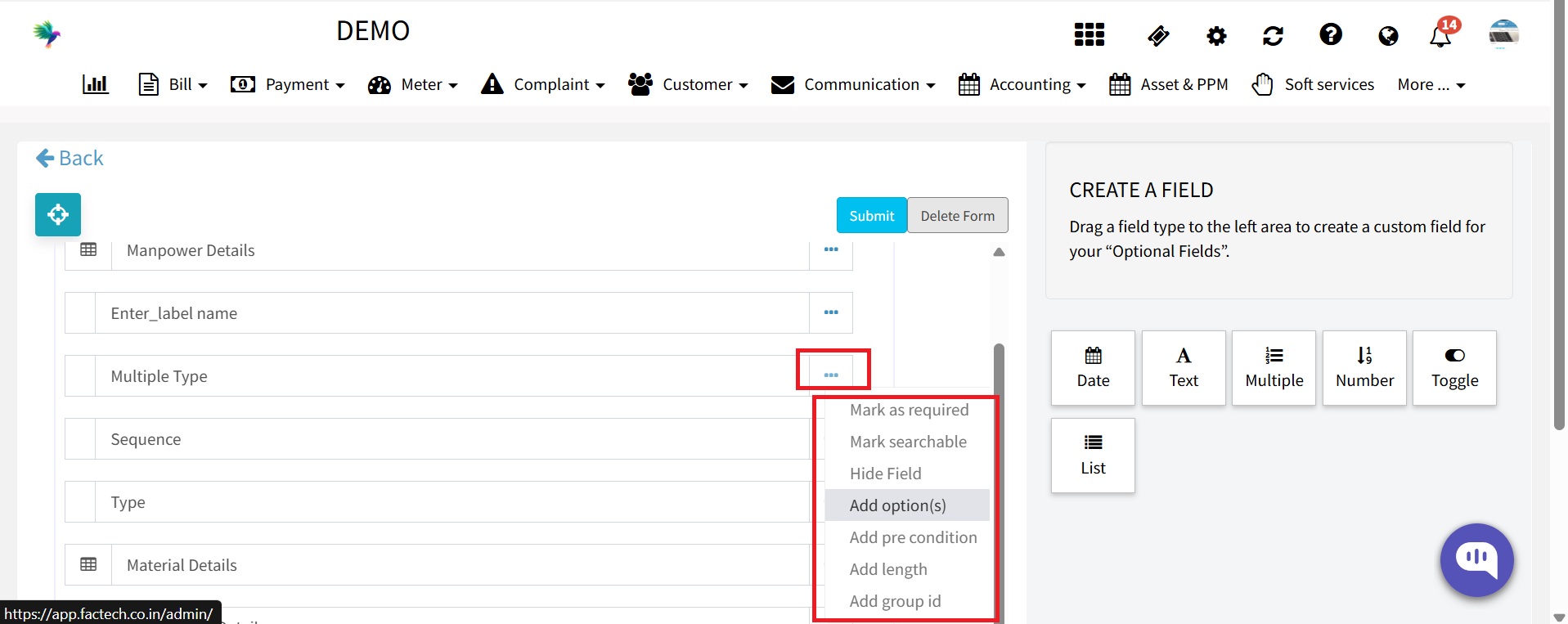Click the settings gear icon

click(1216, 36)
